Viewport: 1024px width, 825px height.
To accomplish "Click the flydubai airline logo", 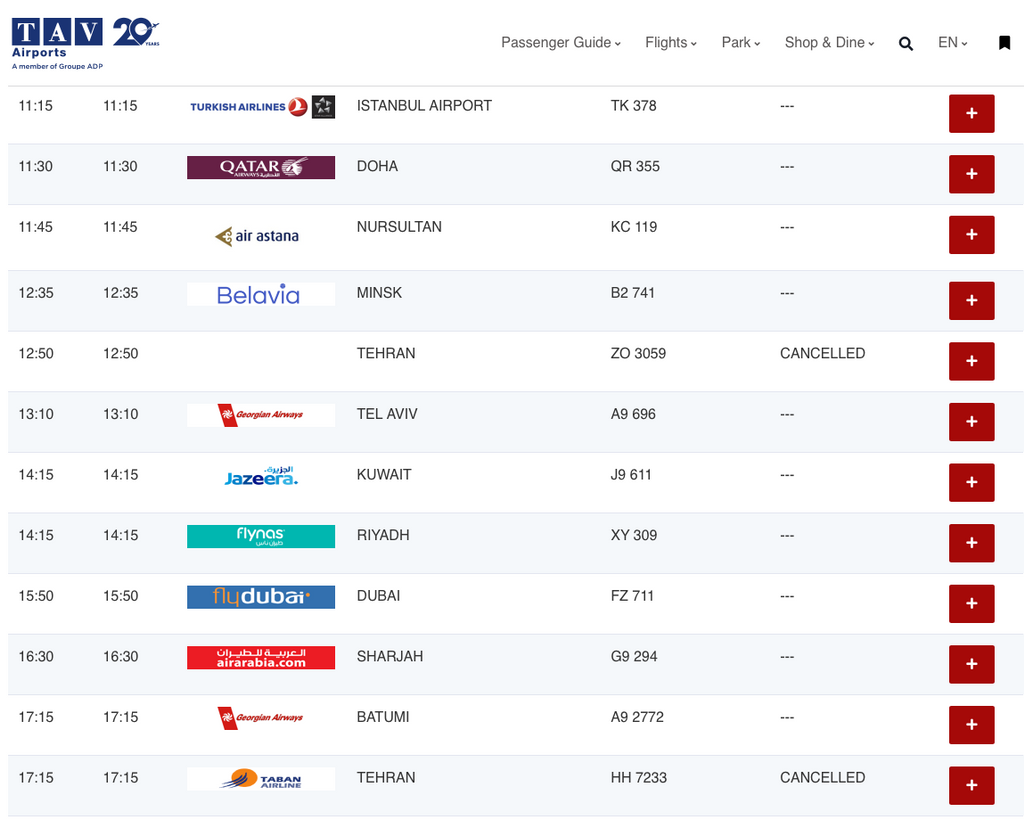I will point(261,597).
